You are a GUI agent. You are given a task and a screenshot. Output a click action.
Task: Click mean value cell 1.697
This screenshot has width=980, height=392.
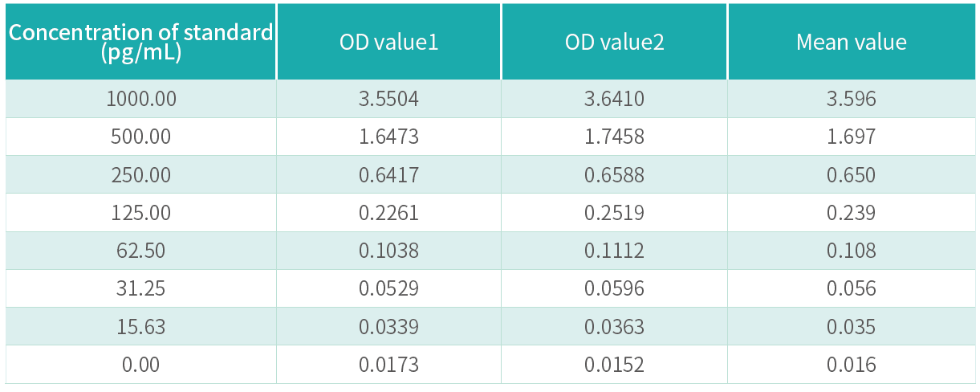coord(851,137)
